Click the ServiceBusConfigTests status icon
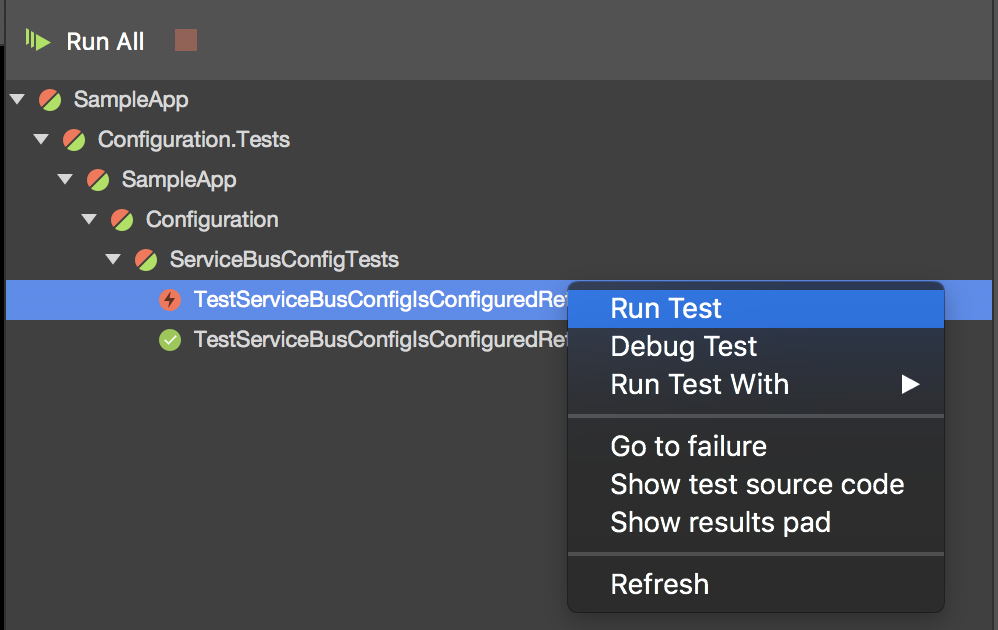Screen dimensions: 998x630 (146, 260)
